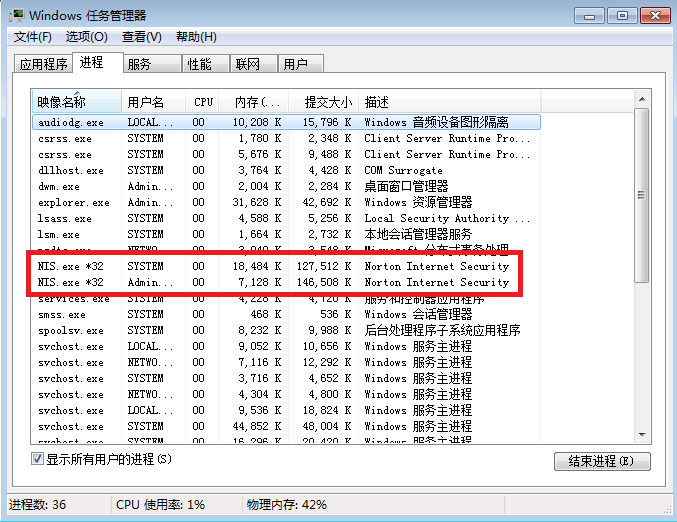Open the 文件(F) menu
Viewport: 677px width, 522px height.
33,37
